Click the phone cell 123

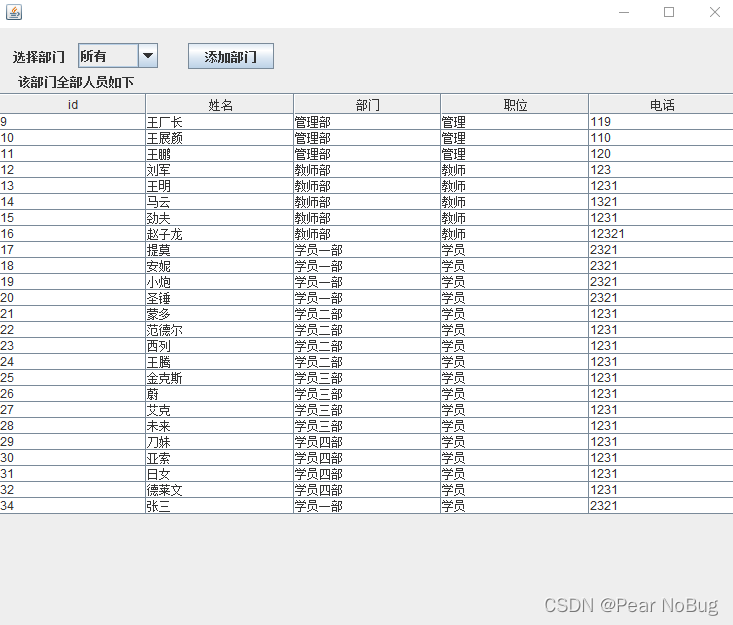point(661,170)
